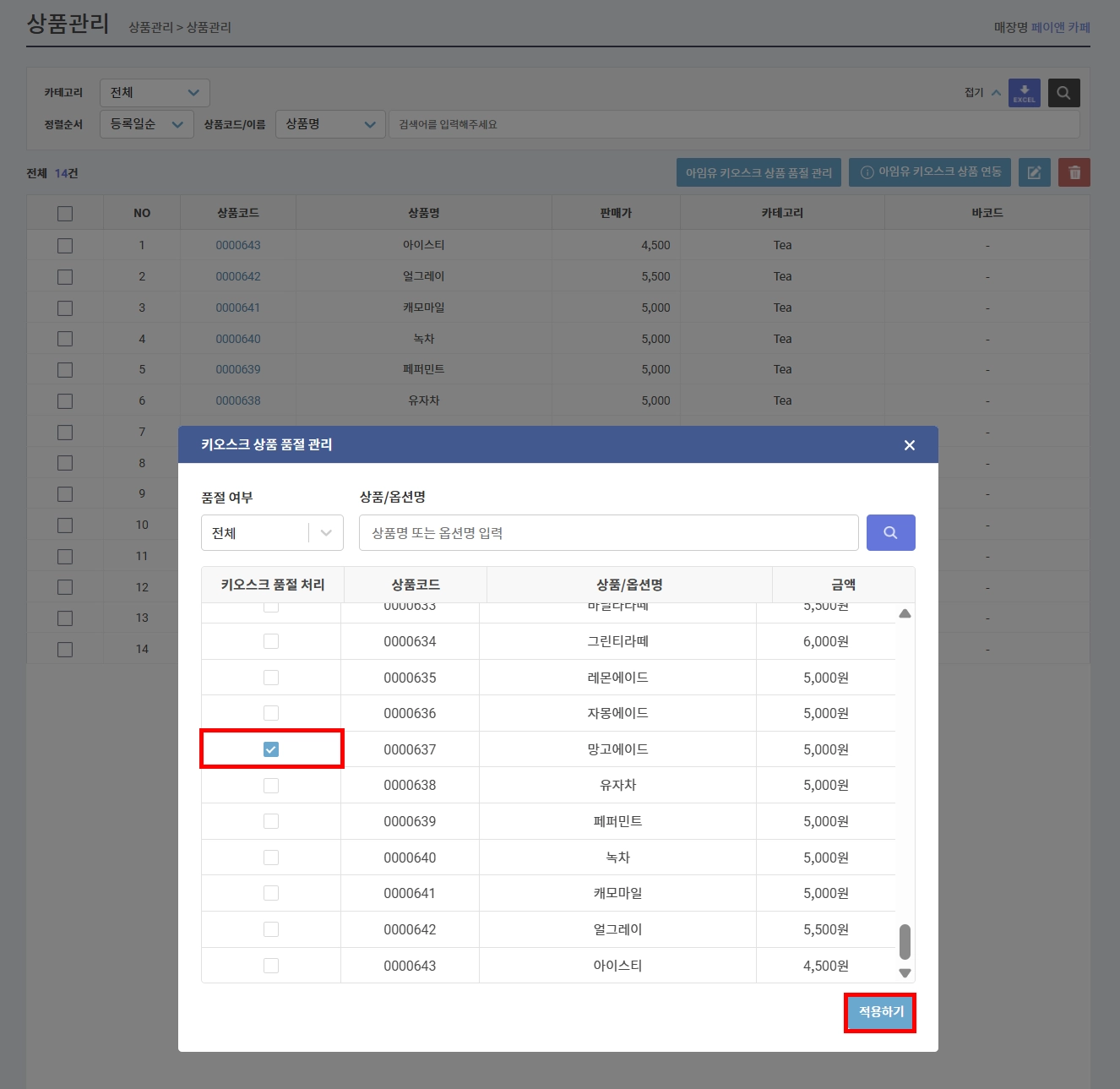Click the modal's blue search button

[x=890, y=533]
